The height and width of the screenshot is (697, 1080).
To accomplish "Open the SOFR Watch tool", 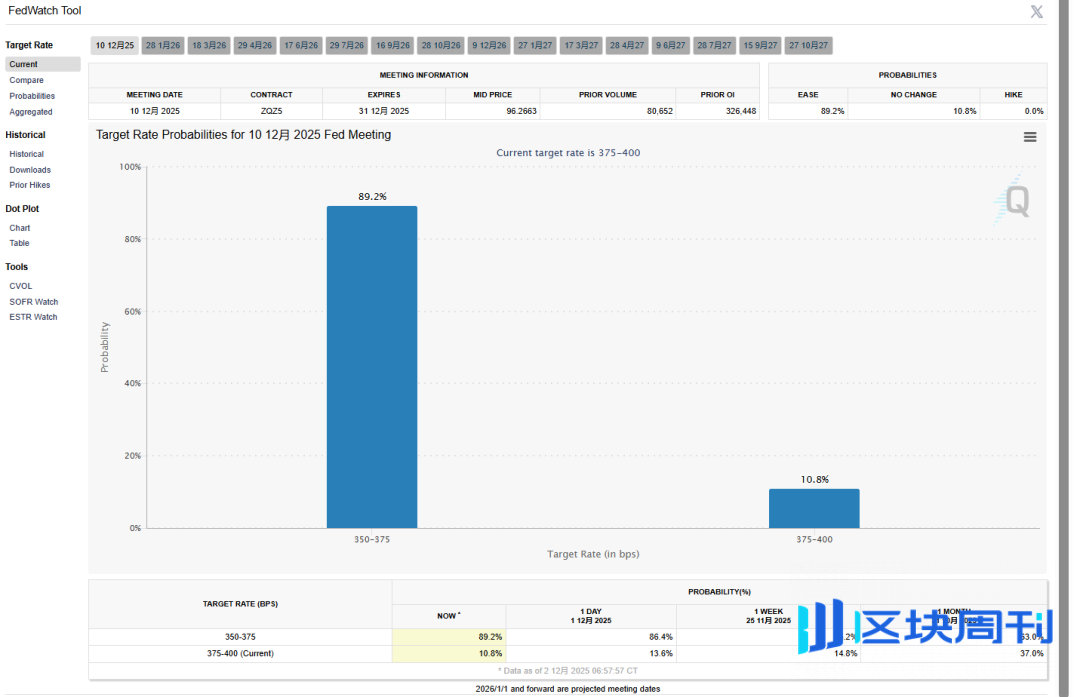I will point(34,302).
